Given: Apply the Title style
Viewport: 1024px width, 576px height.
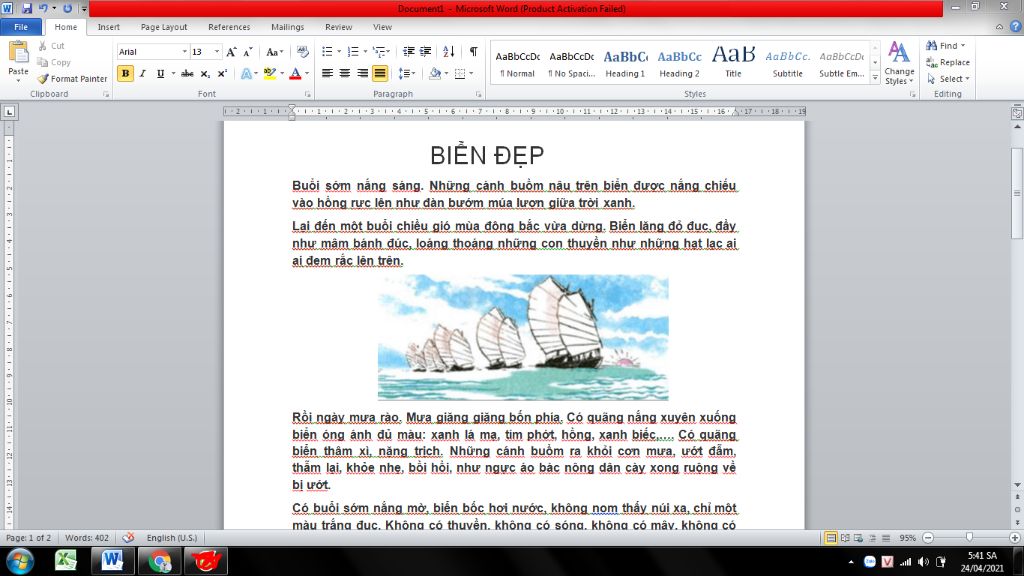Looking at the screenshot, I should tap(733, 63).
